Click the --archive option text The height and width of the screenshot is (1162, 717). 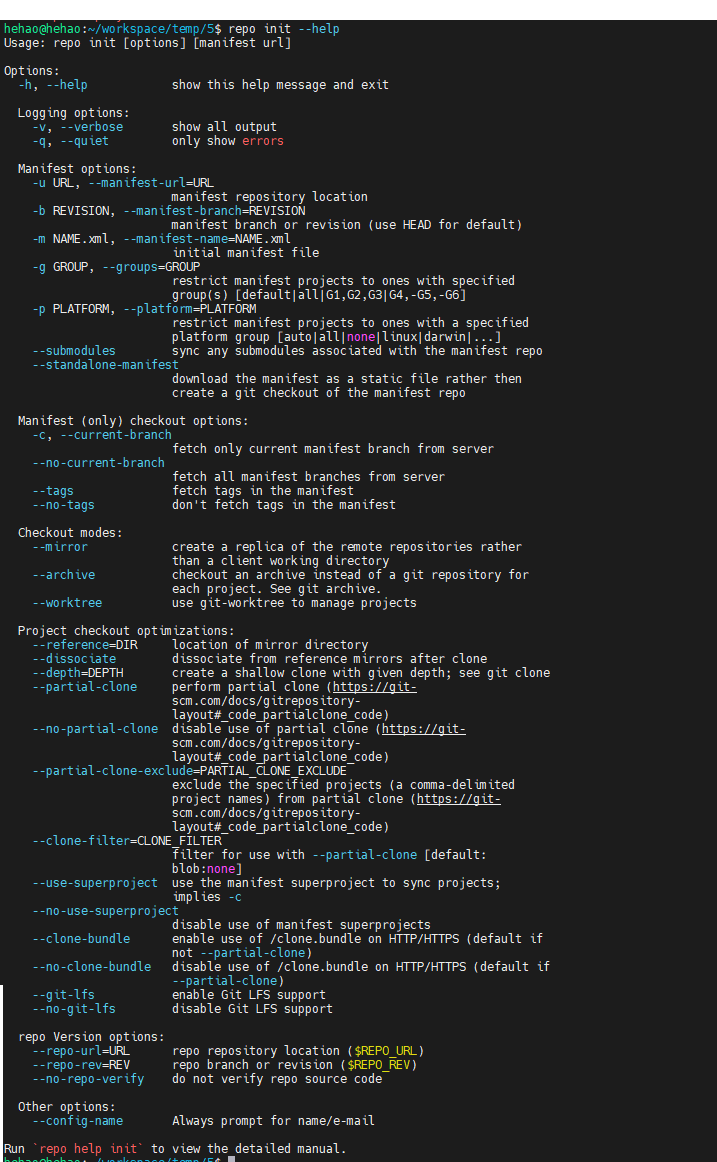coord(63,575)
